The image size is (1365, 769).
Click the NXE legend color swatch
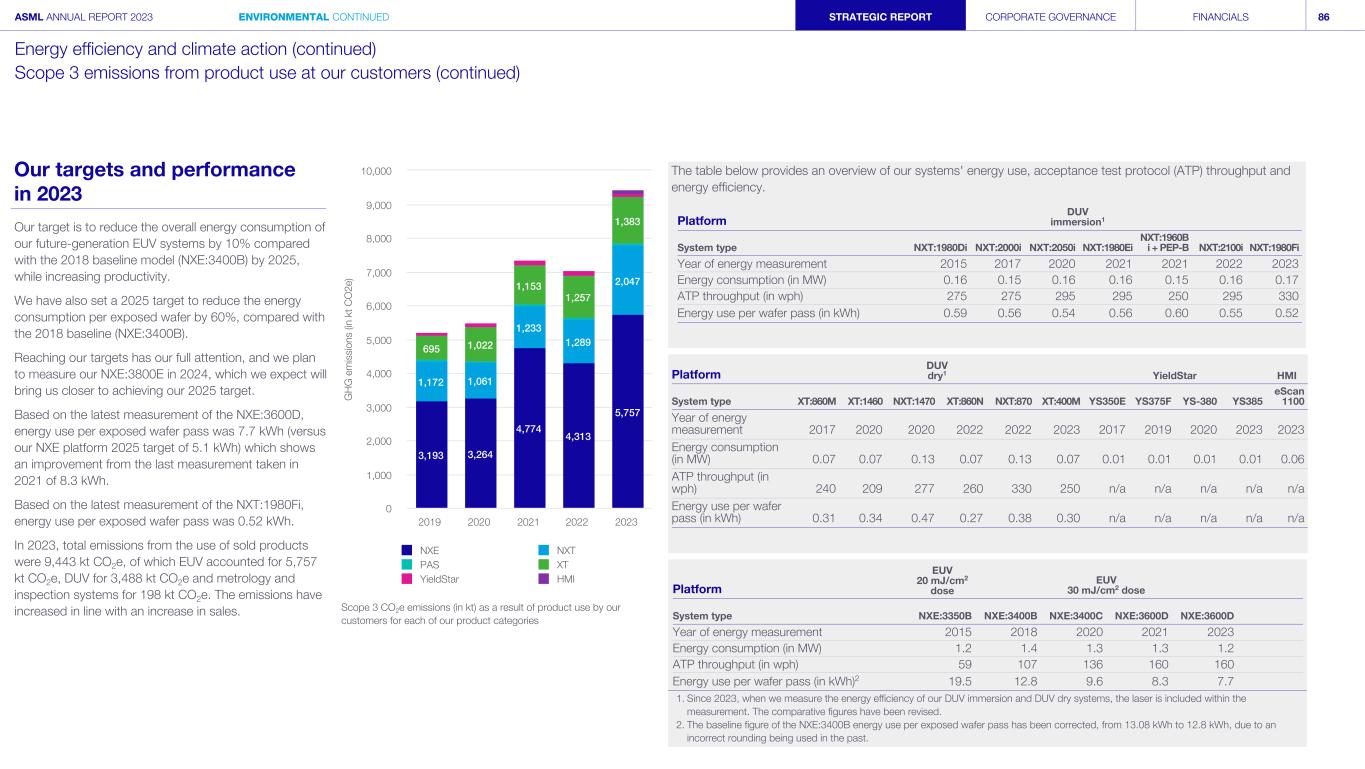[405, 550]
